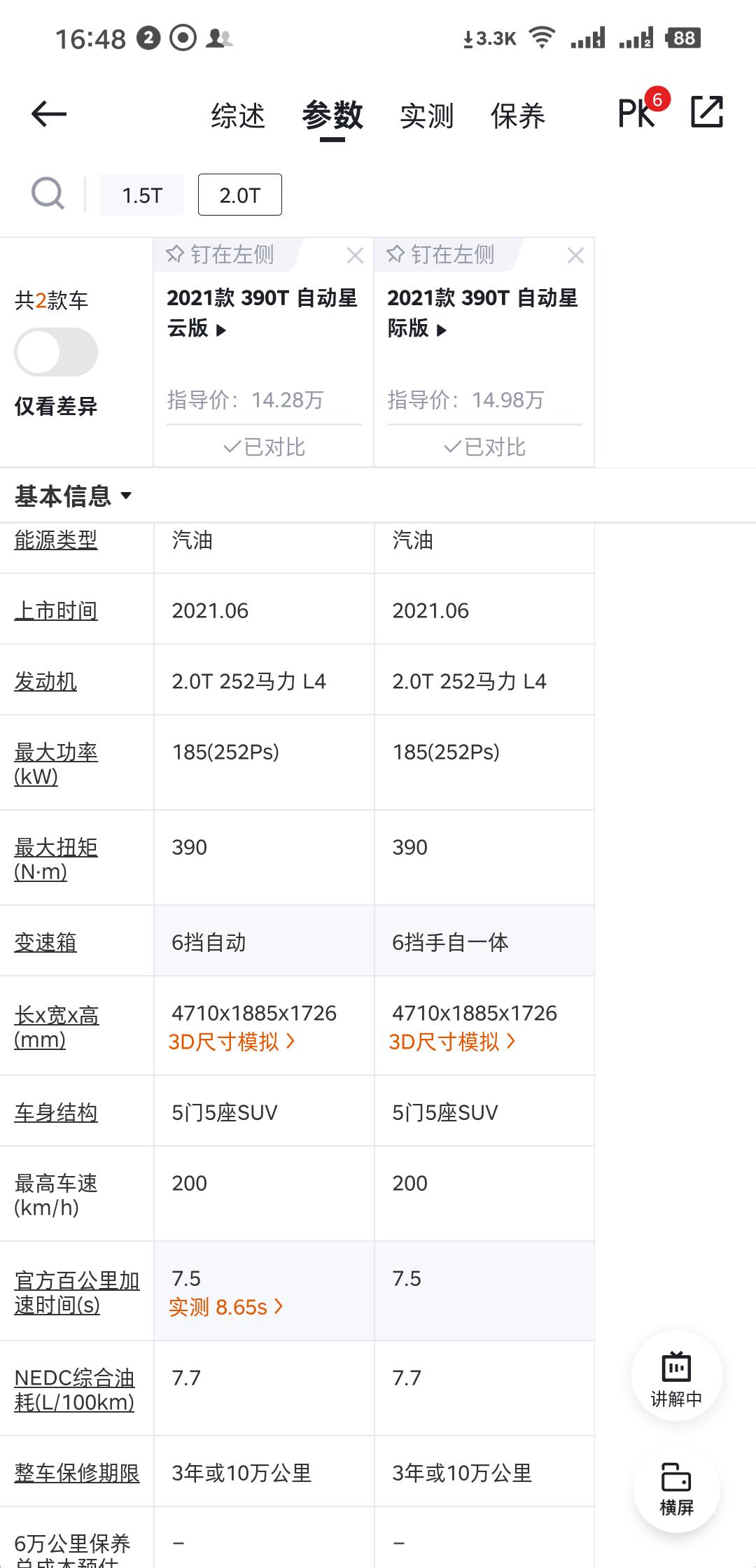Tap the 共2款车 count label
Image resolution: width=756 pixels, height=1568 pixels.
click(51, 300)
